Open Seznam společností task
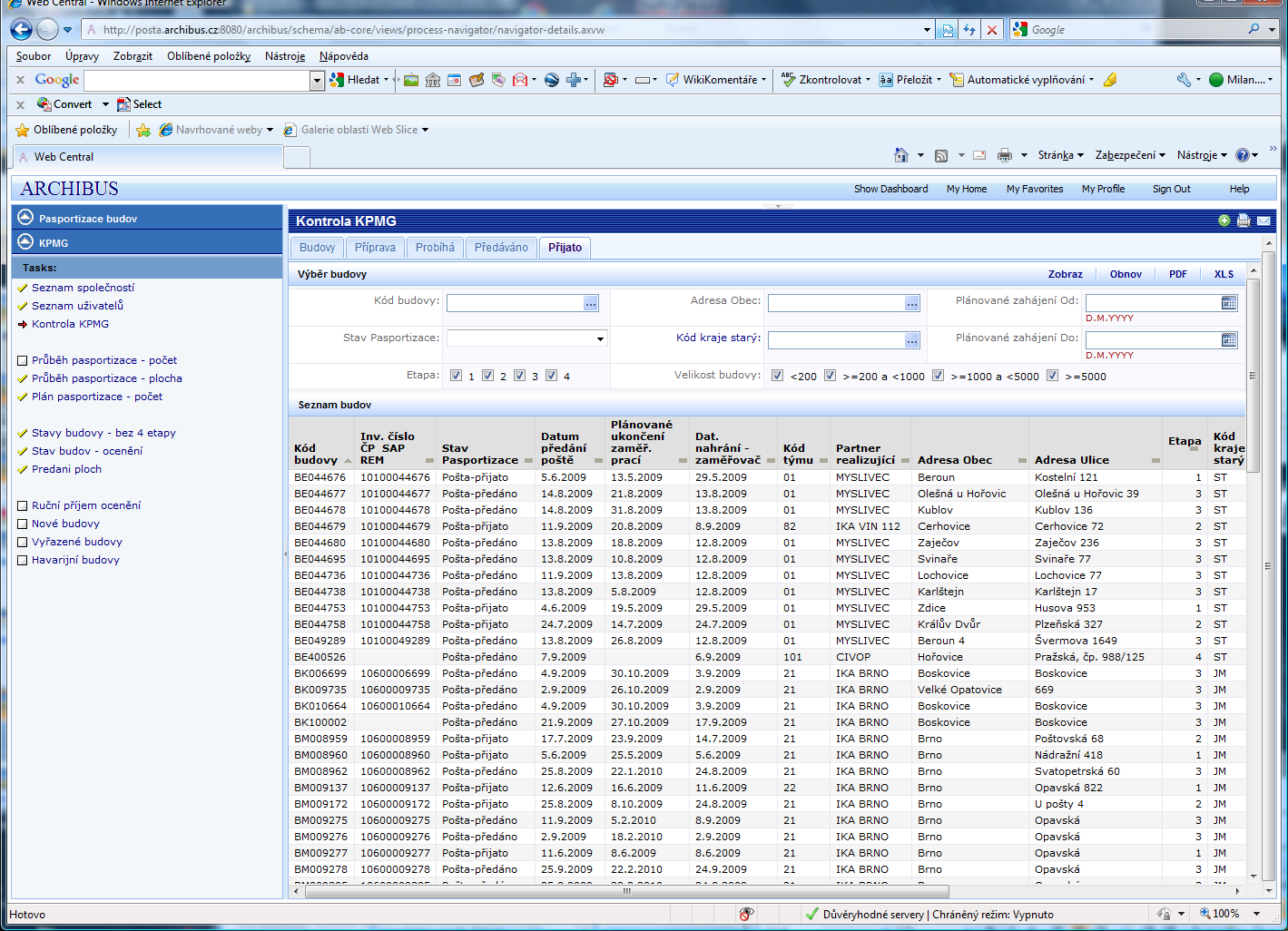Screen dimensions: 1288x931 83,288
